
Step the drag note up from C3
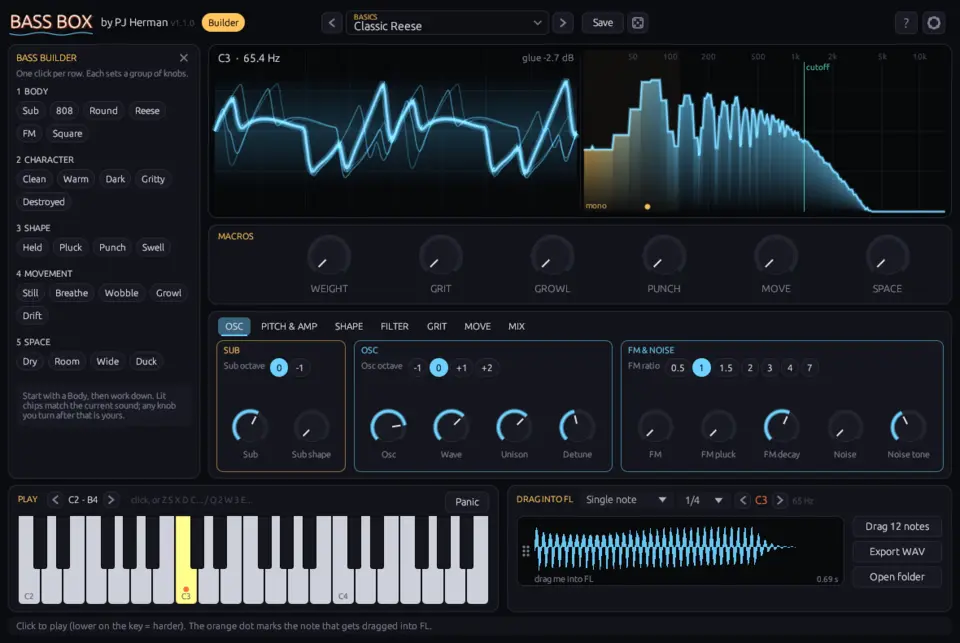[779, 500]
